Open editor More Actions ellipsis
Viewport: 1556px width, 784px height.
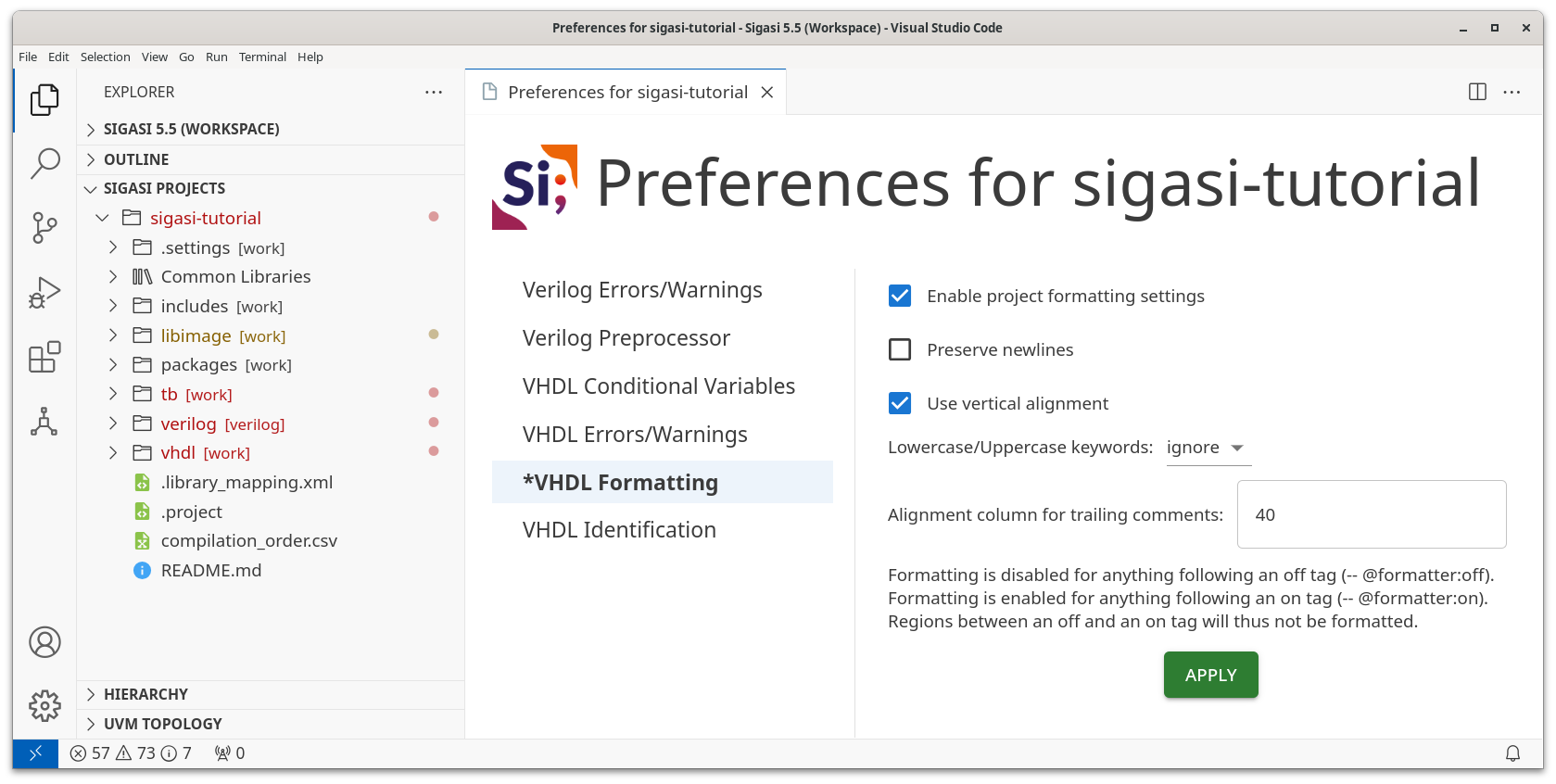click(x=1512, y=92)
